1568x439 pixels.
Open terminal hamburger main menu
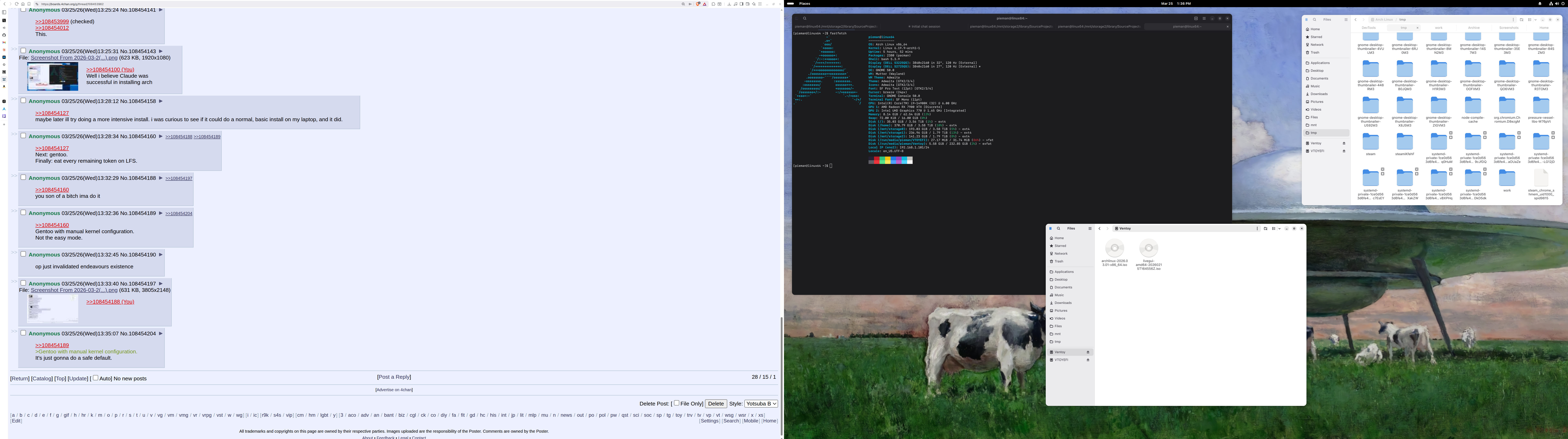click(1204, 18)
